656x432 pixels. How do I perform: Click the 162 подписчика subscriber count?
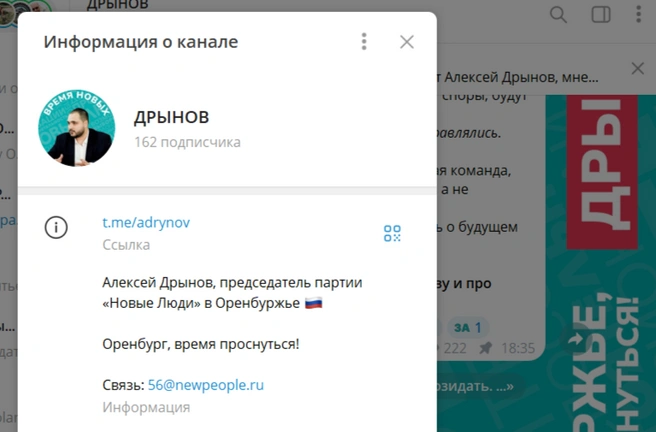(x=187, y=142)
